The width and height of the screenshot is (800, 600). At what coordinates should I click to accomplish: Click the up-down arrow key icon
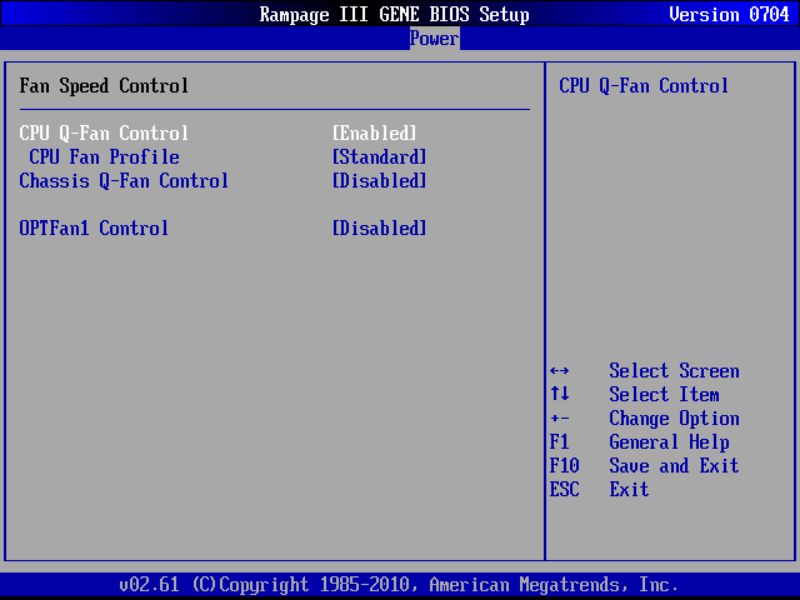pos(560,394)
